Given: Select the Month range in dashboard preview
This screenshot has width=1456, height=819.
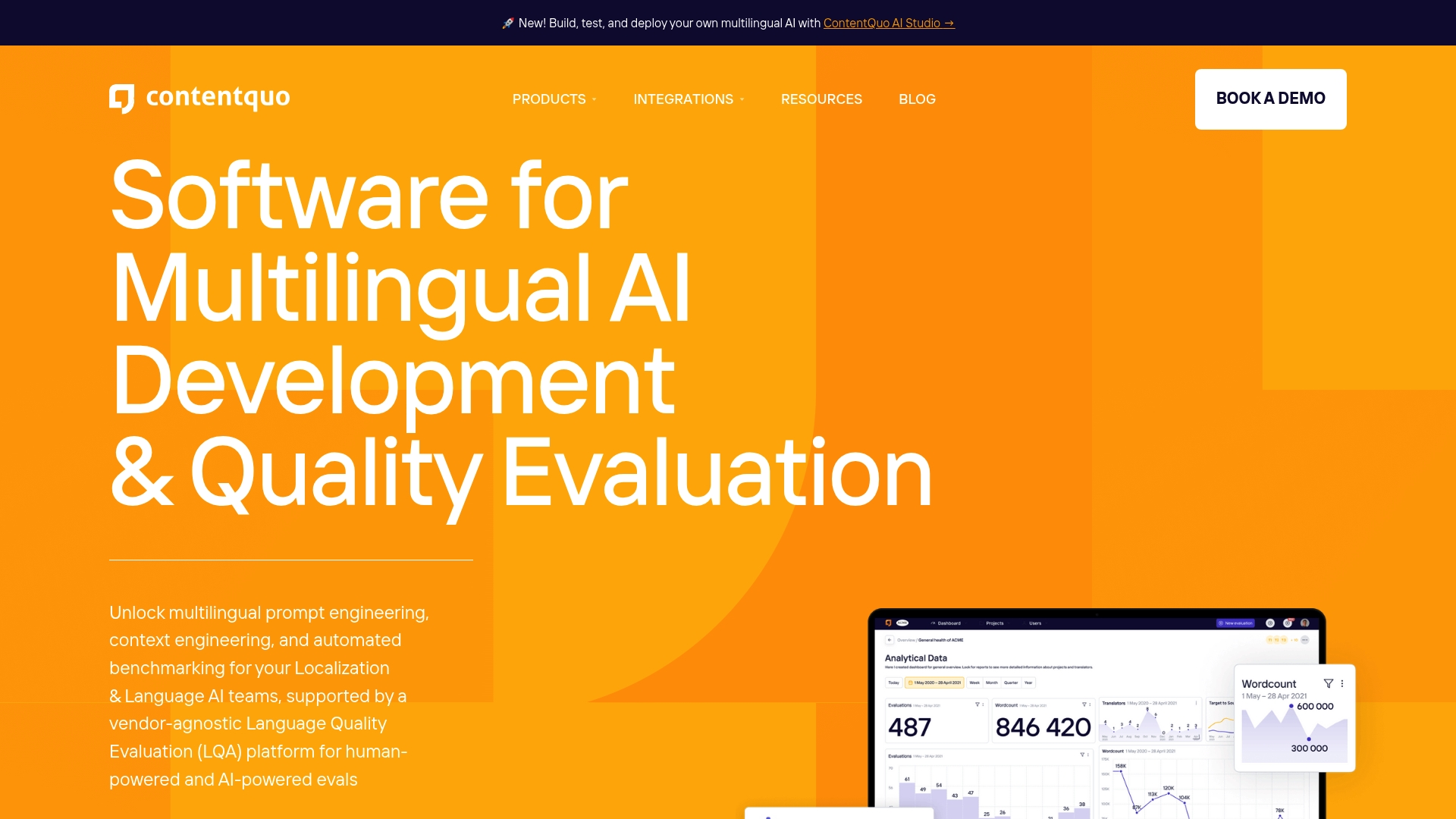Looking at the screenshot, I should coord(992,682).
